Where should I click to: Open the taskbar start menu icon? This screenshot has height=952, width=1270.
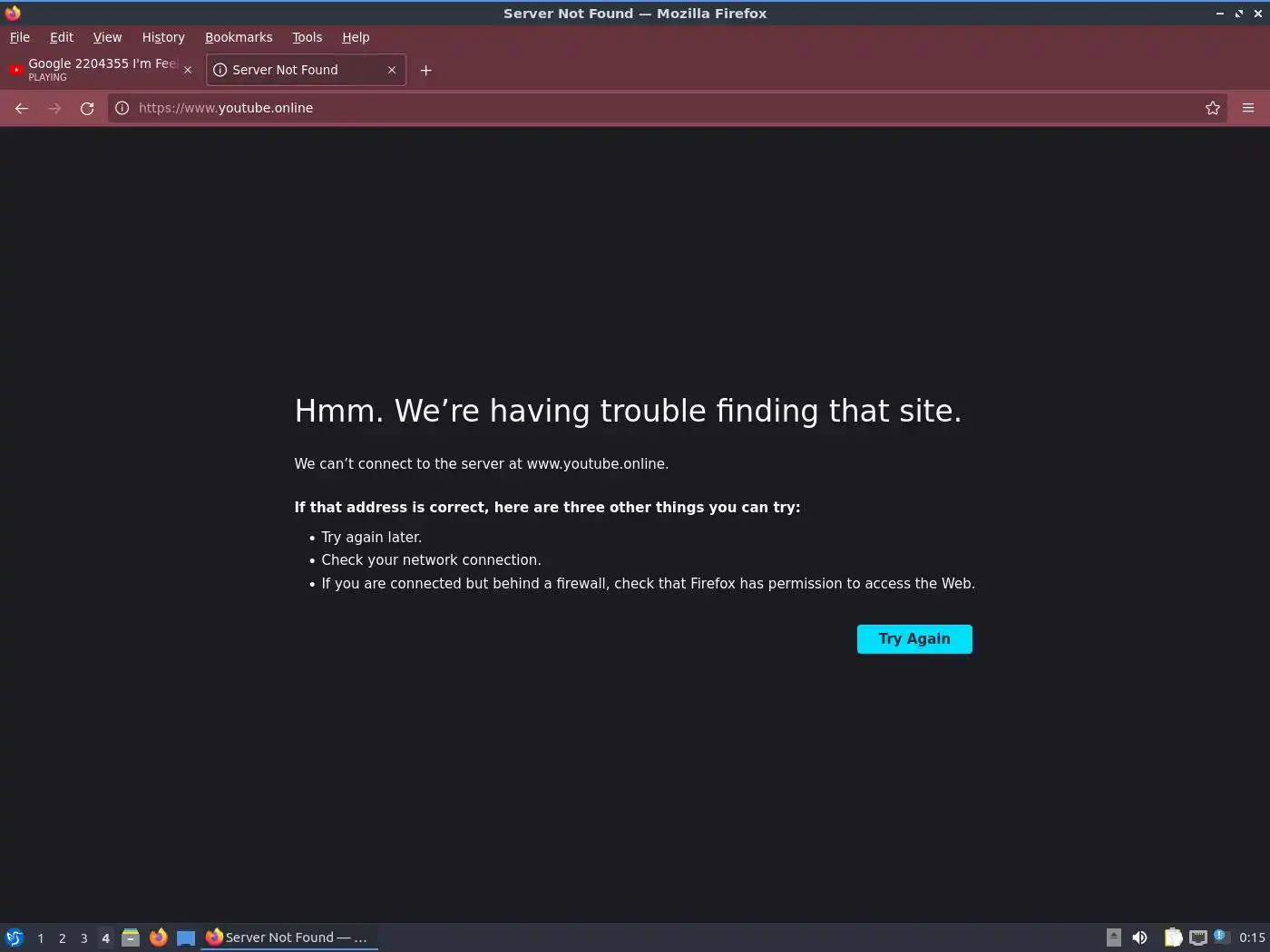point(15,937)
